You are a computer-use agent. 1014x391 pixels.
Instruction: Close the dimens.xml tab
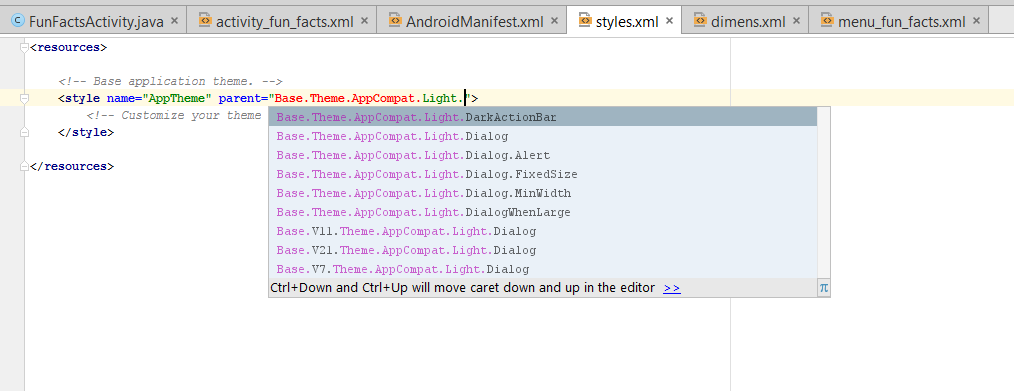[797, 21]
